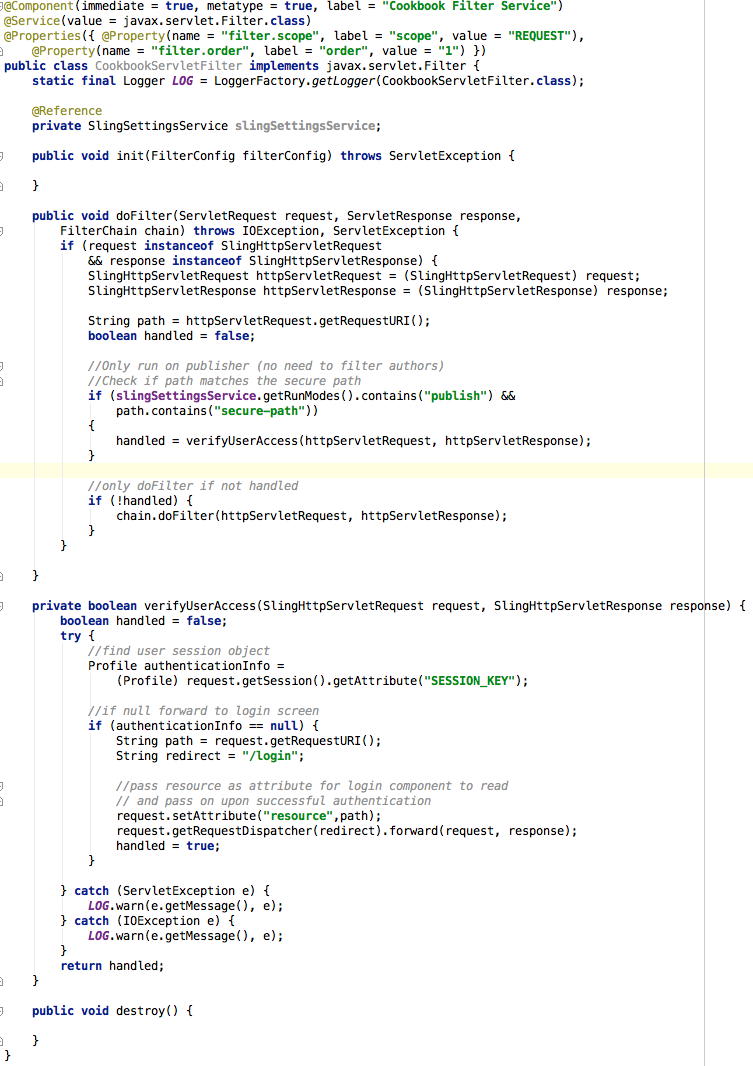The width and height of the screenshot is (753, 1066).
Task: Collapse the init method fold marker
Action: coord(1,156)
